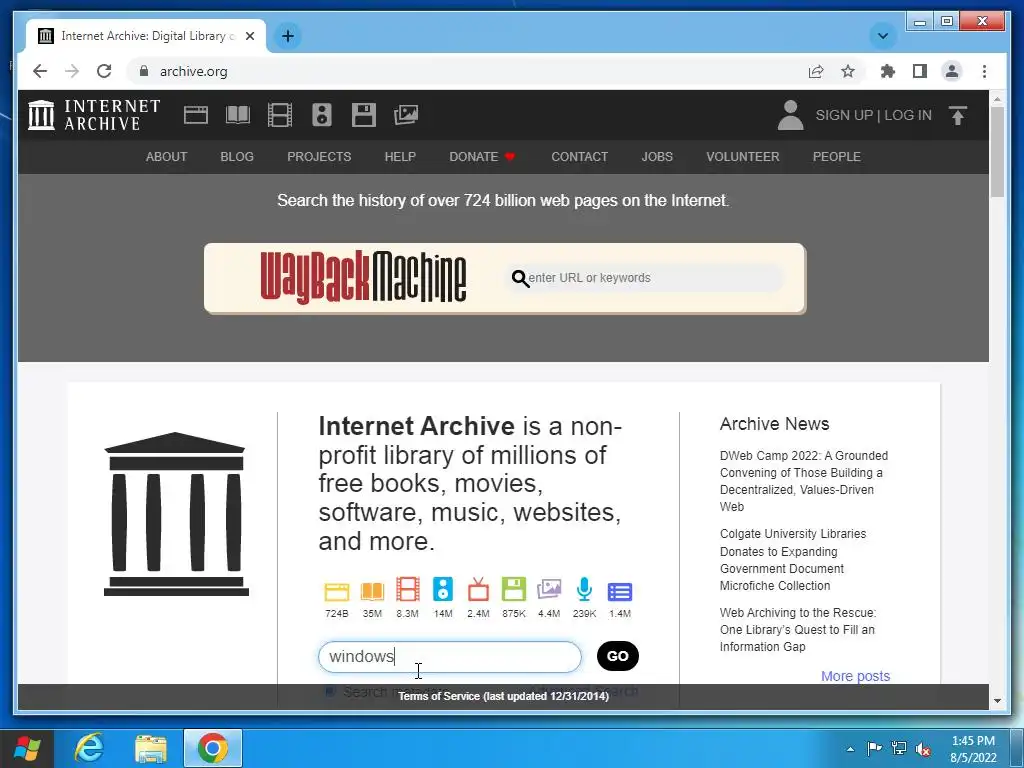Open the PEOPLE menu item
1024x768 pixels.
(x=837, y=157)
